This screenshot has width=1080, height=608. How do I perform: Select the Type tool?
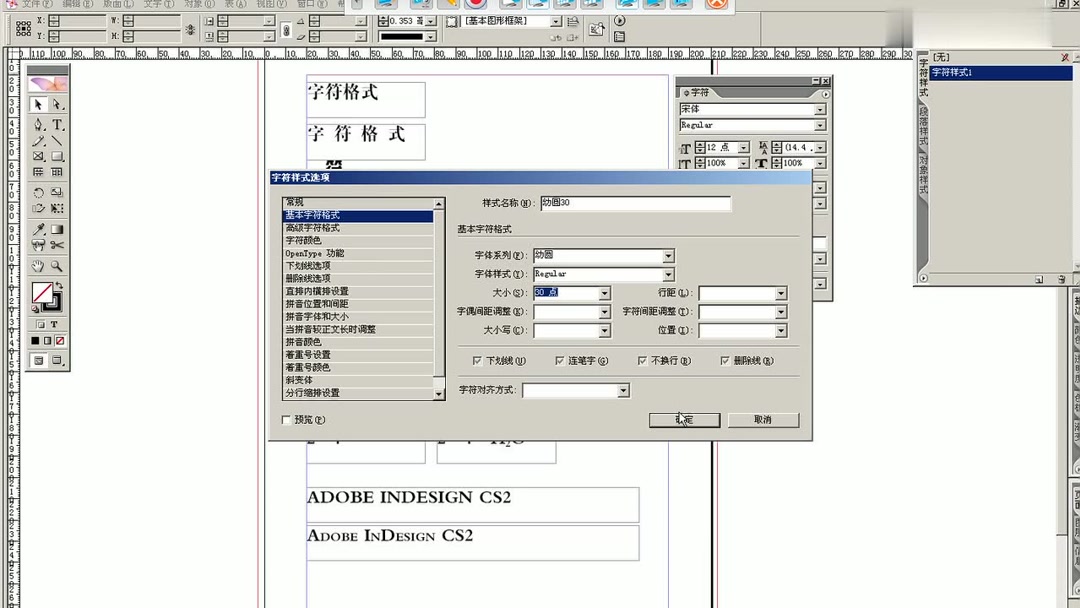pos(57,122)
